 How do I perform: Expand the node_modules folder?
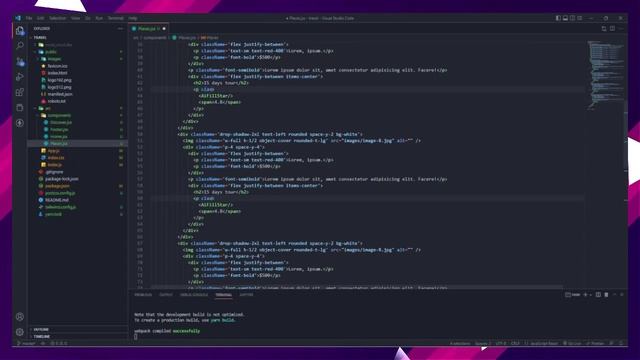coord(58,45)
